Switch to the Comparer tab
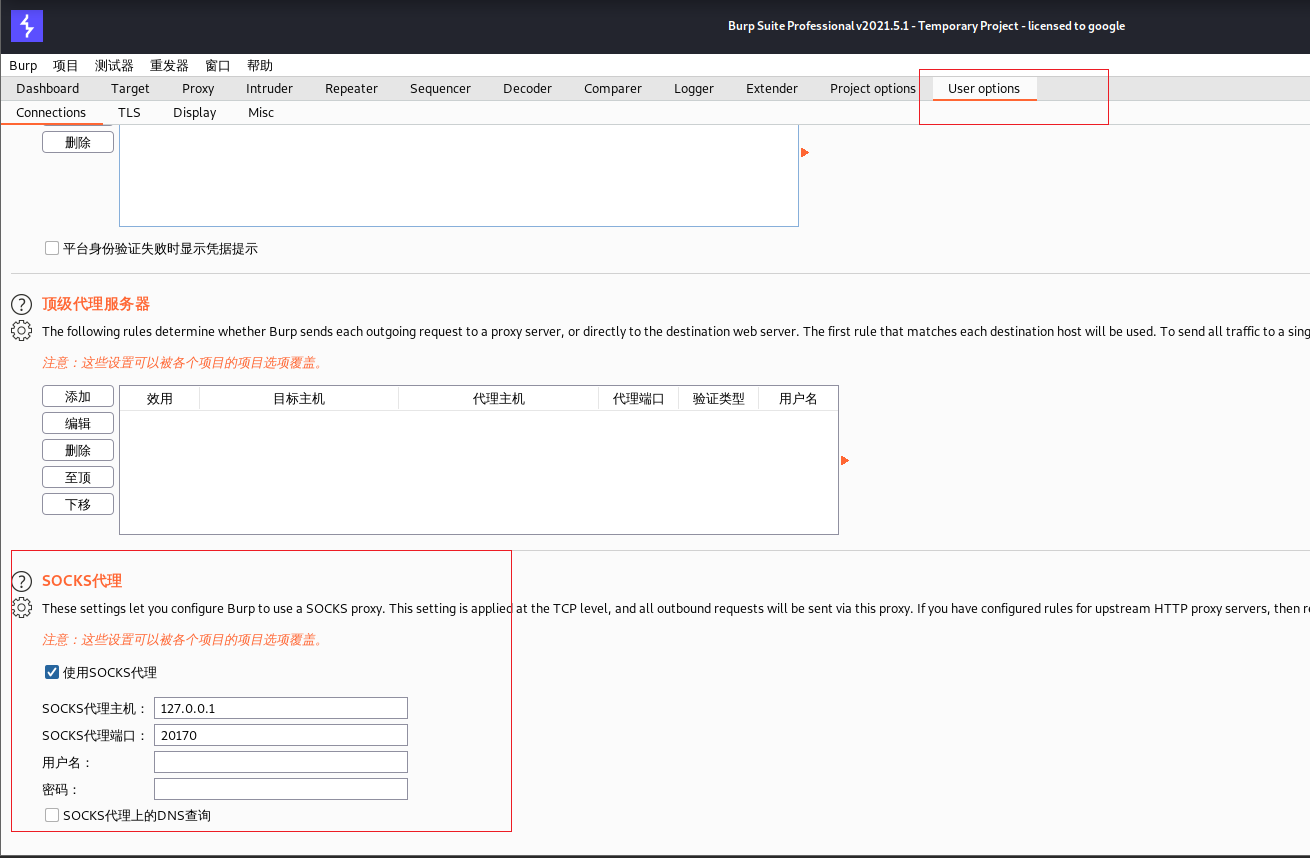 pos(613,88)
